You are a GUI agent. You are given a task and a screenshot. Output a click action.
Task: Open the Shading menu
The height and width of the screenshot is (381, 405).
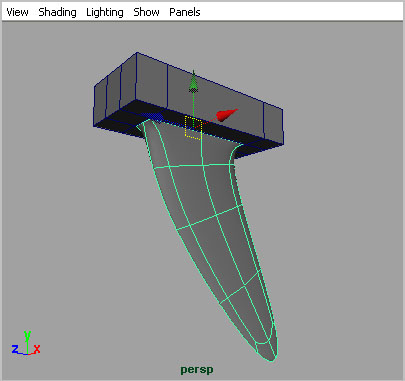(57, 12)
